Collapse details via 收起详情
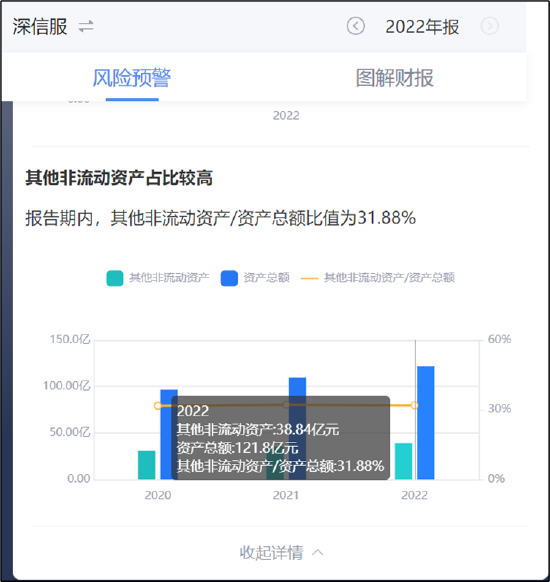Screen dimensions: 550x582 click(281, 553)
